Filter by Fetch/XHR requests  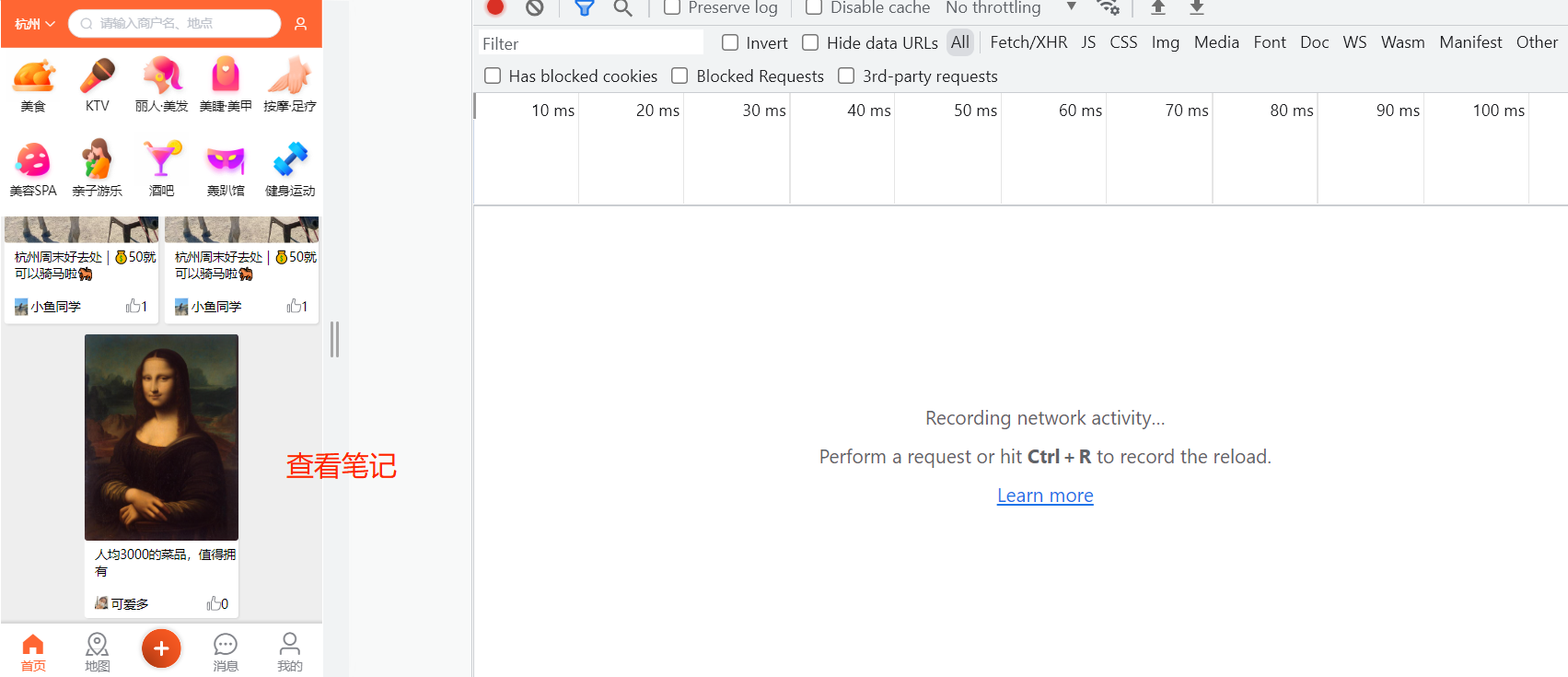(1028, 42)
